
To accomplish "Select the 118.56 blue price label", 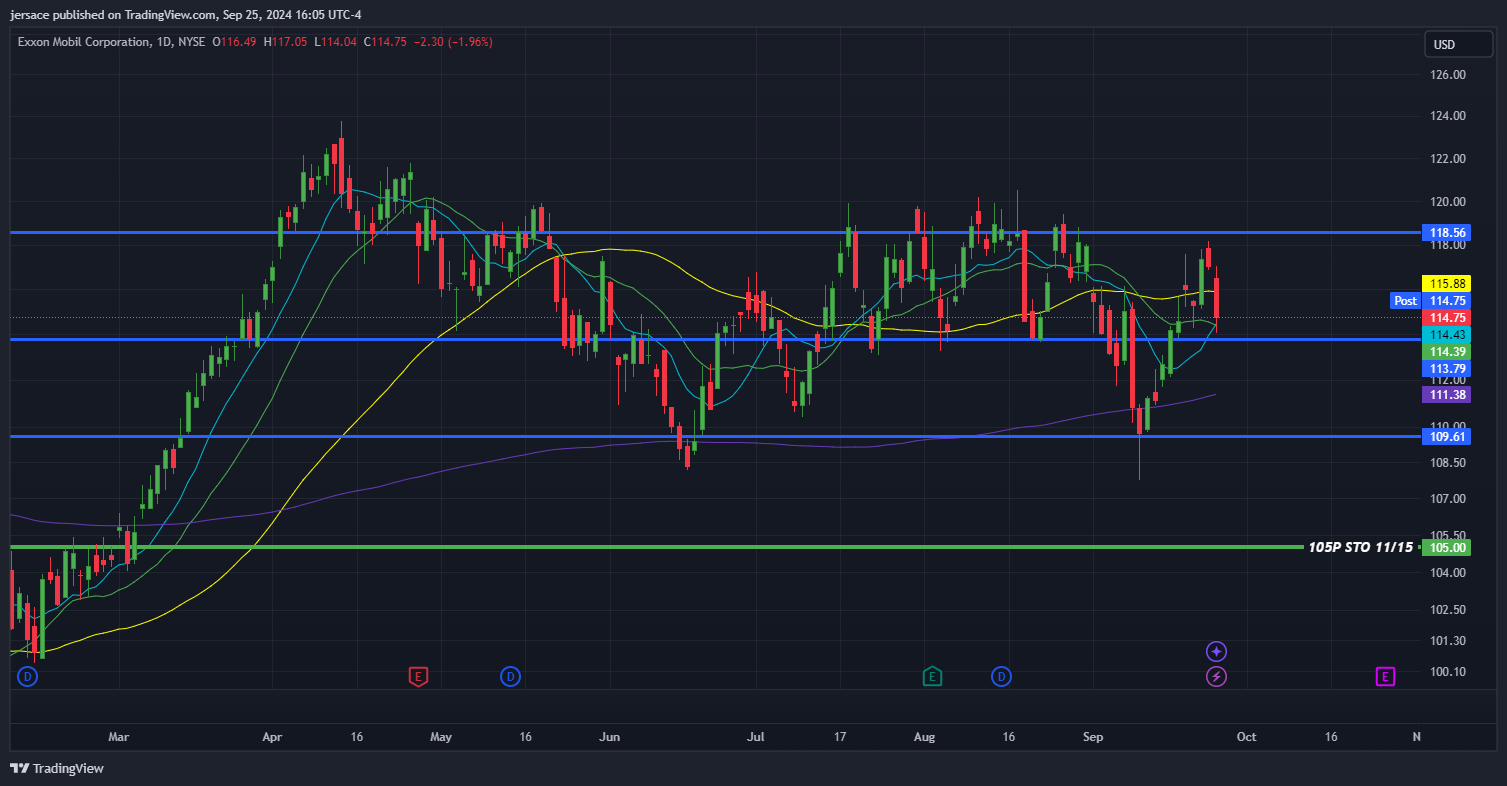I will pyautogui.click(x=1446, y=232).
